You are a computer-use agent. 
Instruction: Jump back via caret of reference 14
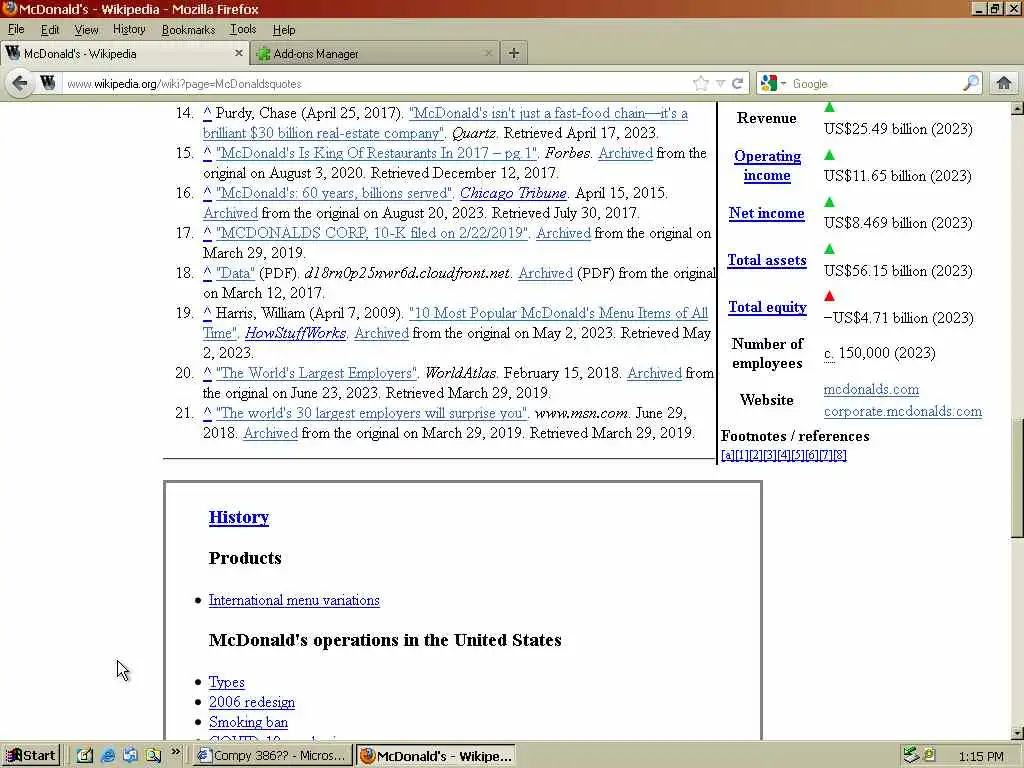[x=207, y=113]
